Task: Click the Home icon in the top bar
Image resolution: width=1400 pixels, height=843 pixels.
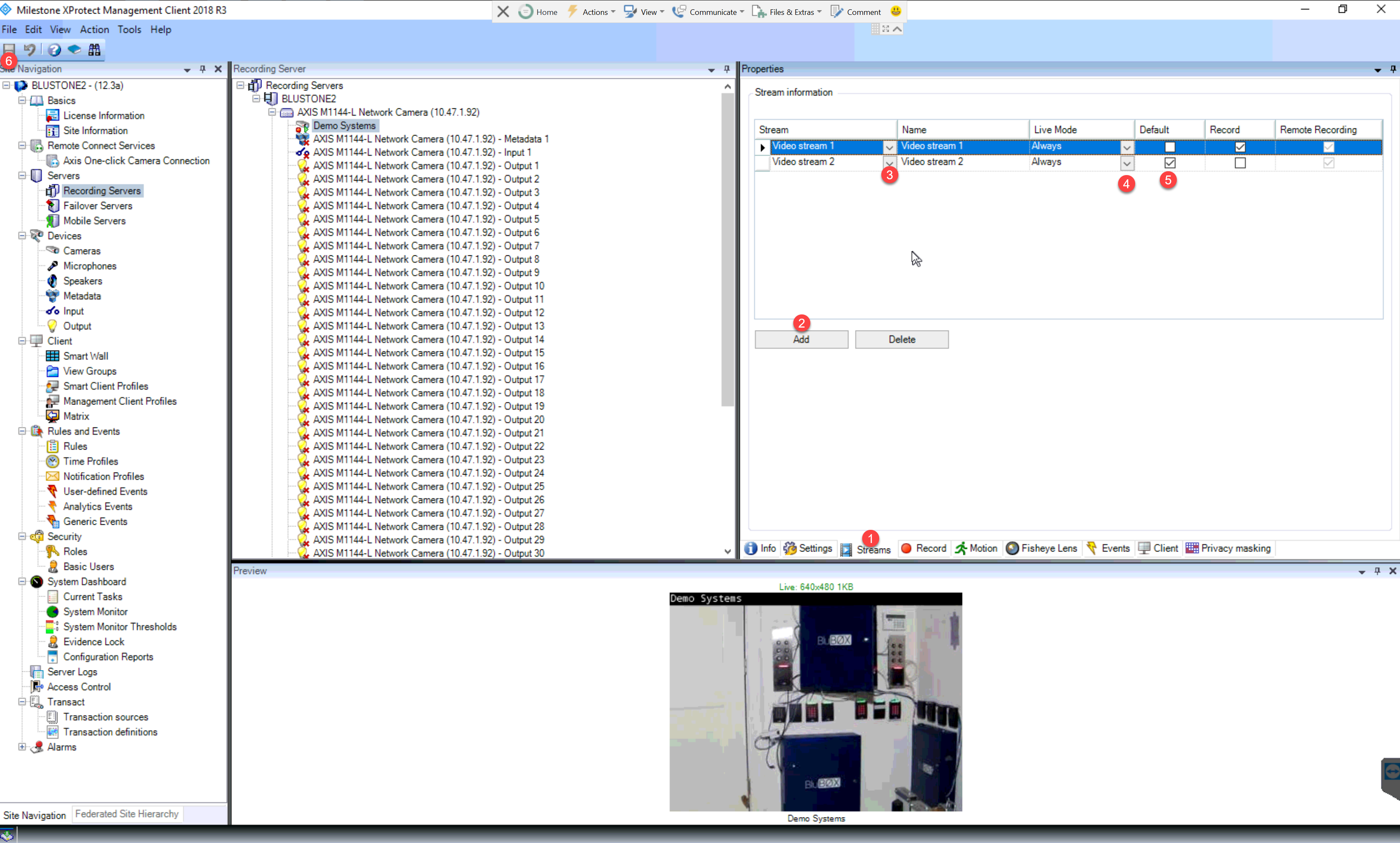Action: pyautogui.click(x=525, y=11)
